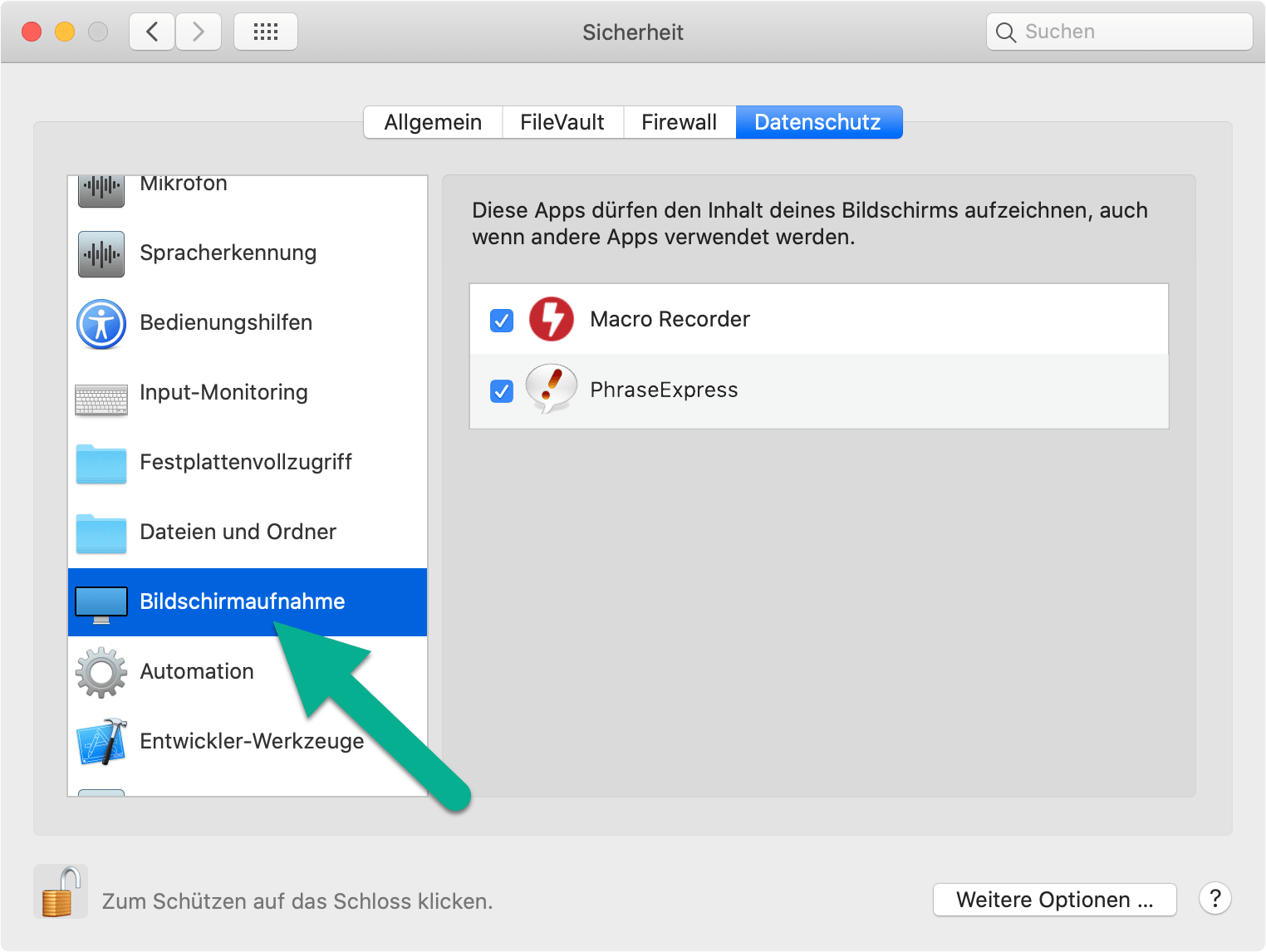Click the PhraseExpress speech bubble icon

[x=552, y=389]
